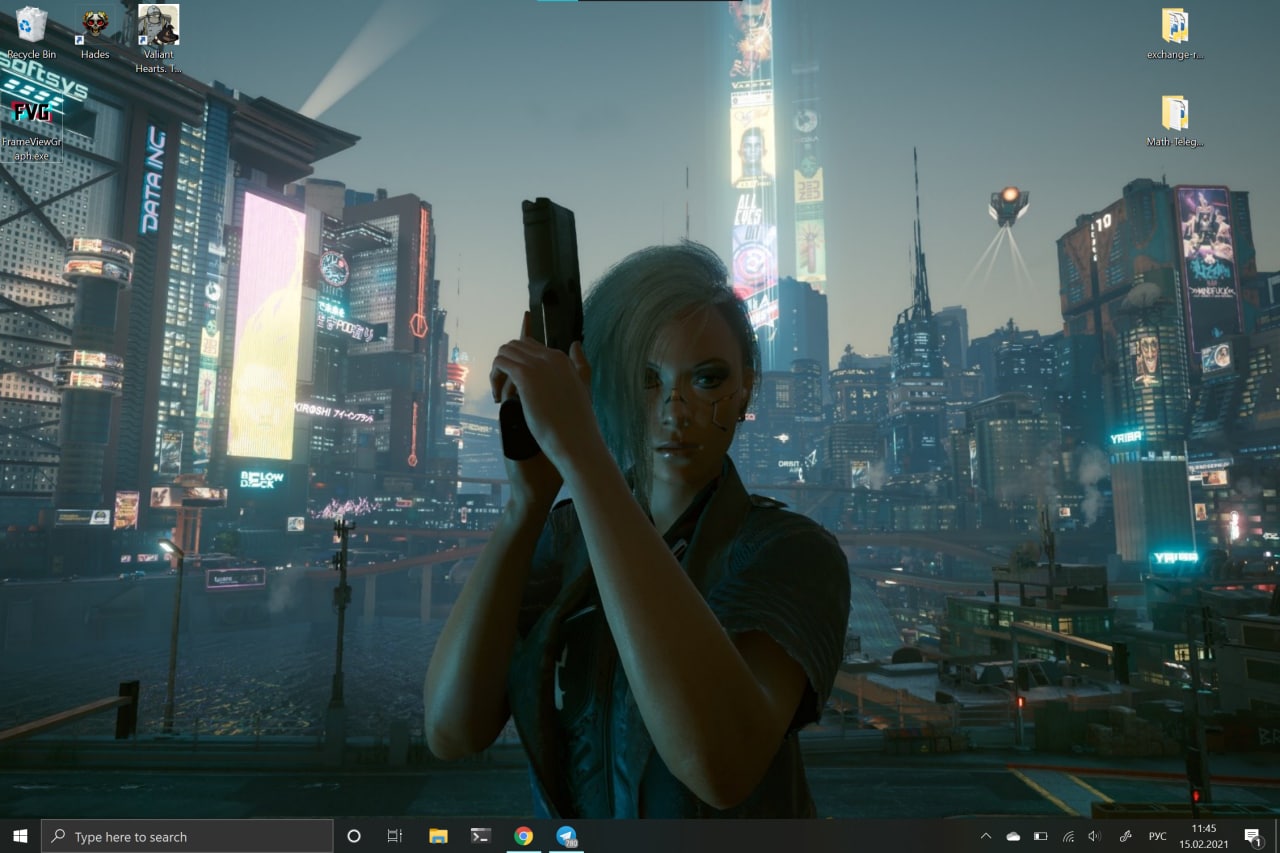Screen dimensions: 1280x853
Task: Open OneDrive cloud tray icon
Action: click(x=1013, y=836)
